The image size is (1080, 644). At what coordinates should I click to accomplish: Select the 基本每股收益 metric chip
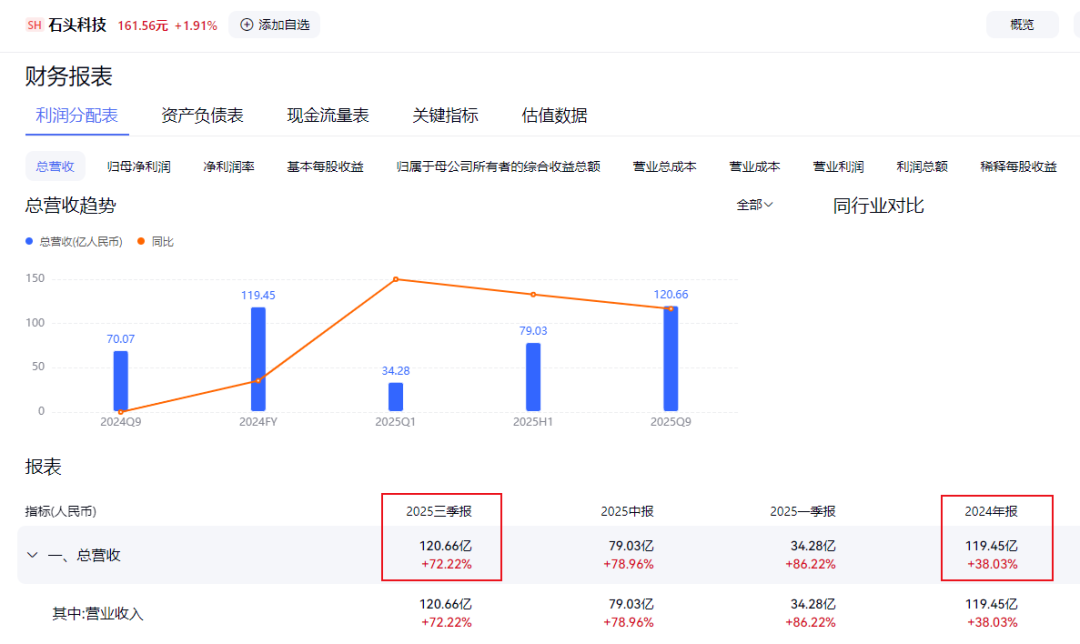(x=326, y=166)
